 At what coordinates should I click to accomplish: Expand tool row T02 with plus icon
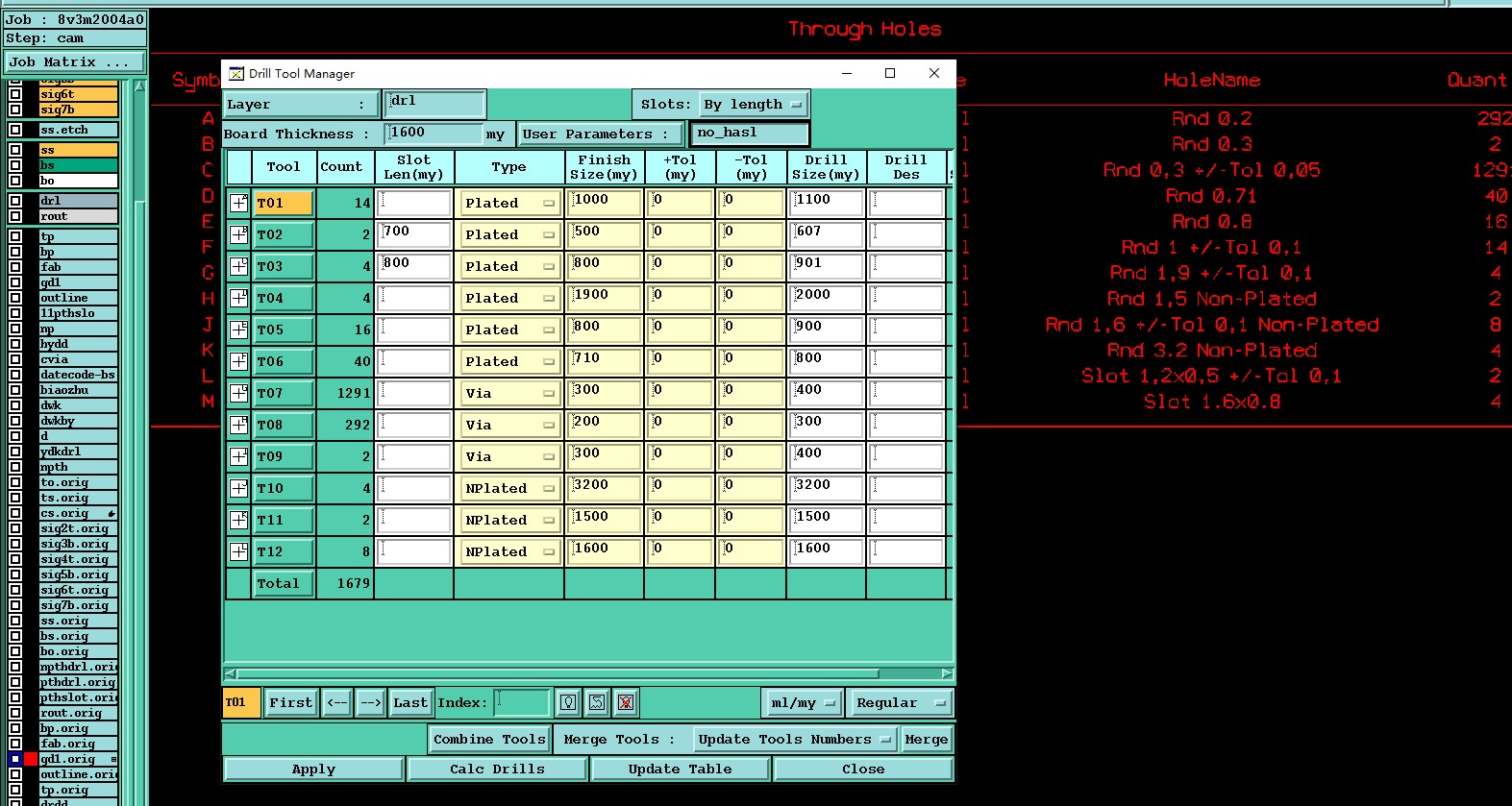pyautogui.click(x=239, y=234)
